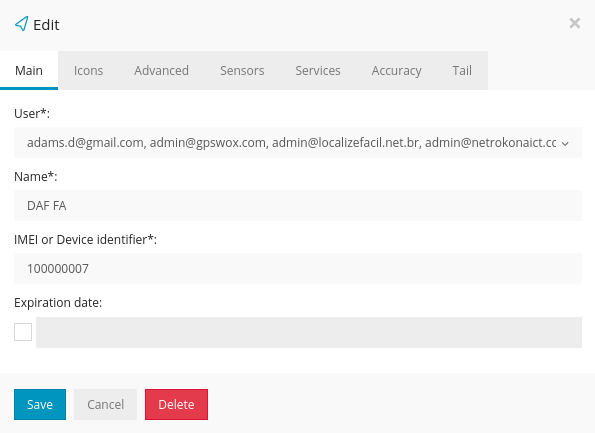Open the Services tab
Screen dimensions: 595x433
point(318,71)
